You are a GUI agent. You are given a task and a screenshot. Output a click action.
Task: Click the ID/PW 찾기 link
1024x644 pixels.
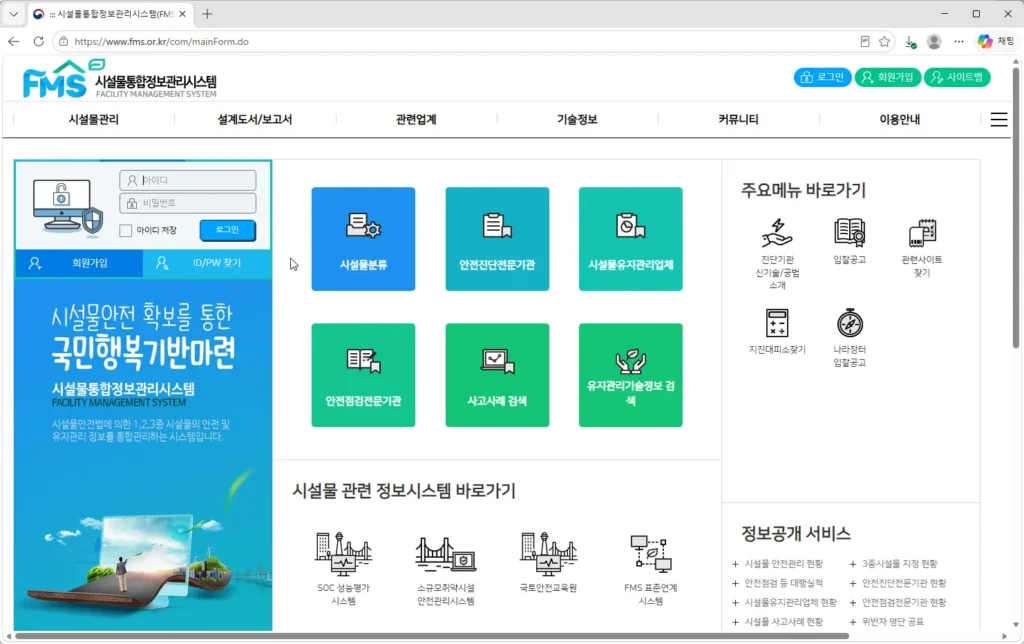pos(207,263)
